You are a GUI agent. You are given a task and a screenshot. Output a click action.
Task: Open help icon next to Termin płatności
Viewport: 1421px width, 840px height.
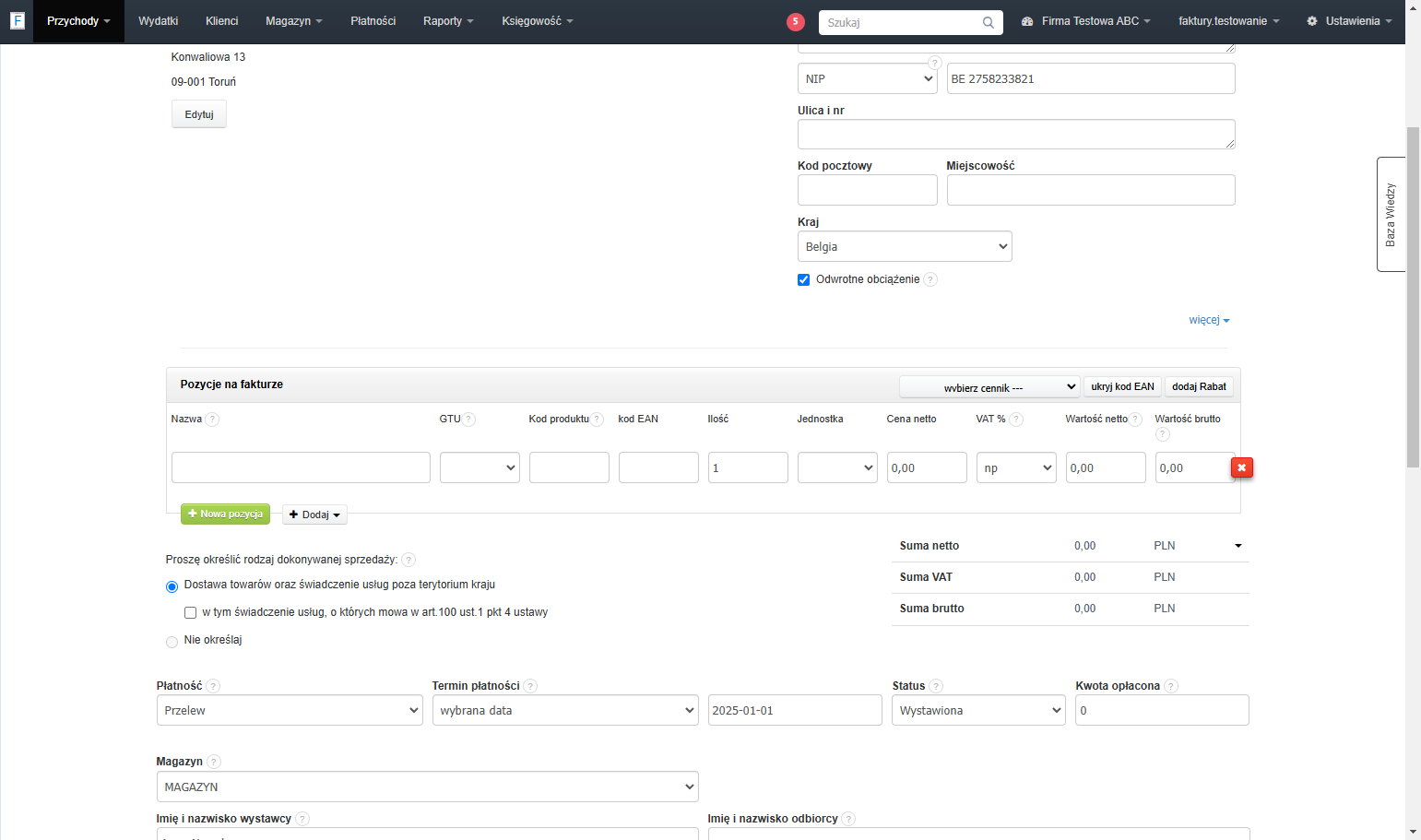pyautogui.click(x=530, y=686)
